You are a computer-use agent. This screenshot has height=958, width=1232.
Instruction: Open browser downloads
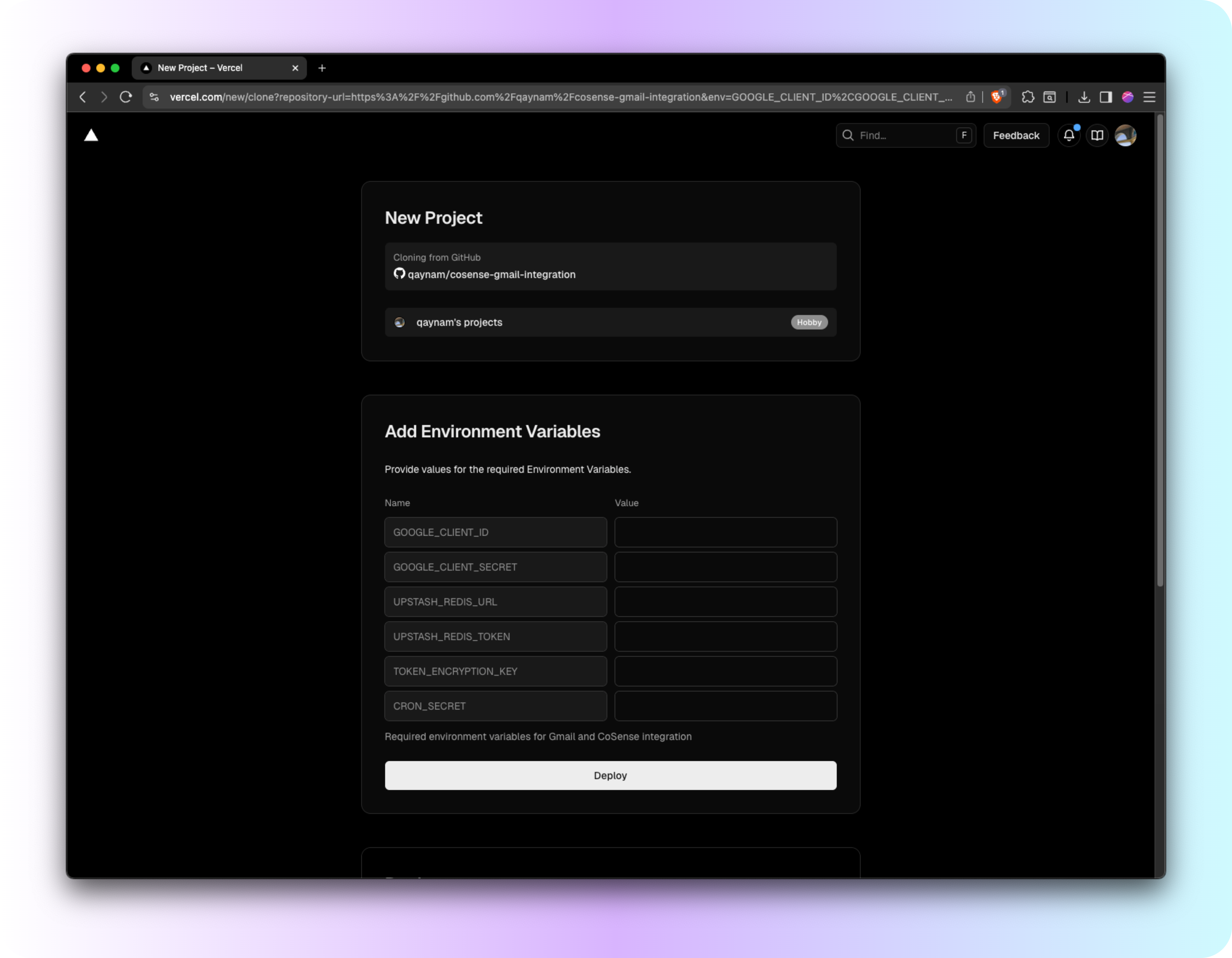[x=1084, y=97]
